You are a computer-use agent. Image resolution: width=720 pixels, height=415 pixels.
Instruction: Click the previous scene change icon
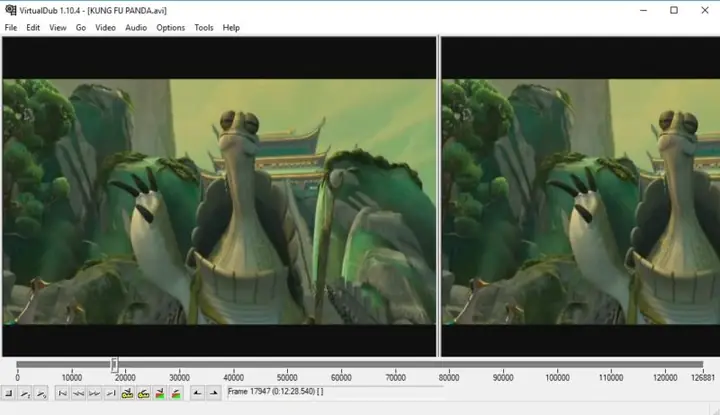pyautogui.click(x=160, y=393)
